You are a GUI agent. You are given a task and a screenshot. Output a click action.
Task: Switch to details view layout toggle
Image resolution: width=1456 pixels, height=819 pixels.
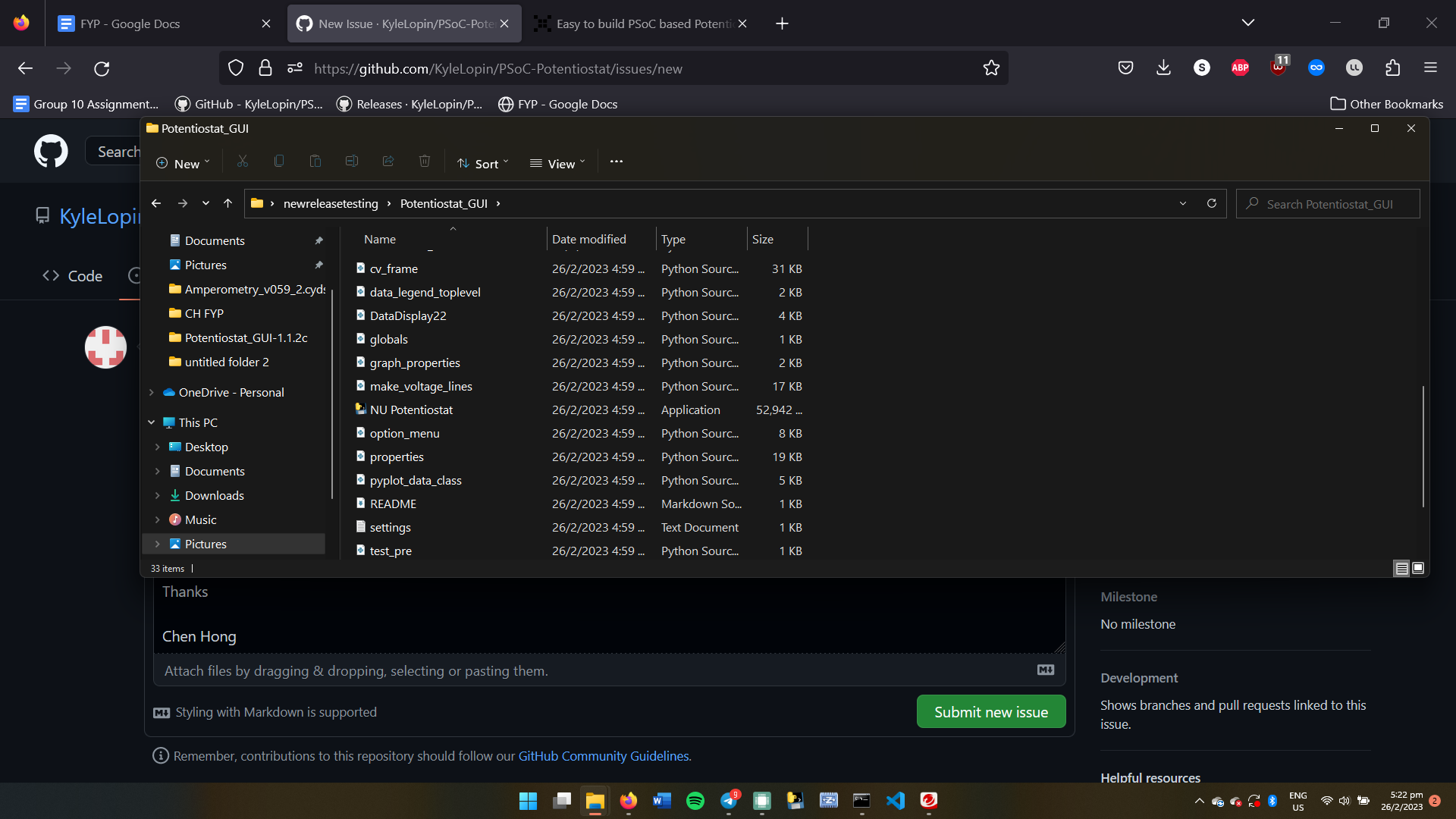click(x=1401, y=568)
